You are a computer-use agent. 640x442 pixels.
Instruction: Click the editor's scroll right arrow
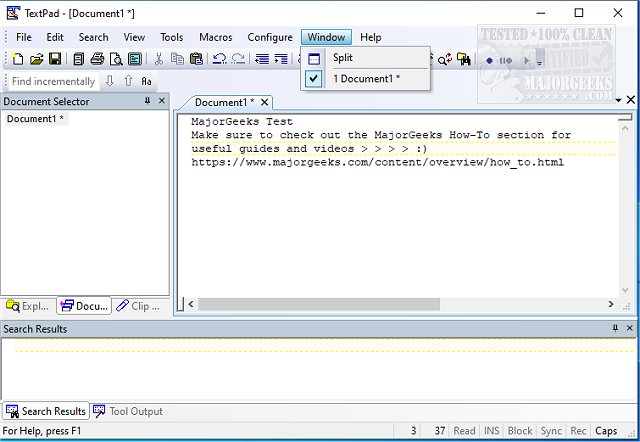coord(611,304)
